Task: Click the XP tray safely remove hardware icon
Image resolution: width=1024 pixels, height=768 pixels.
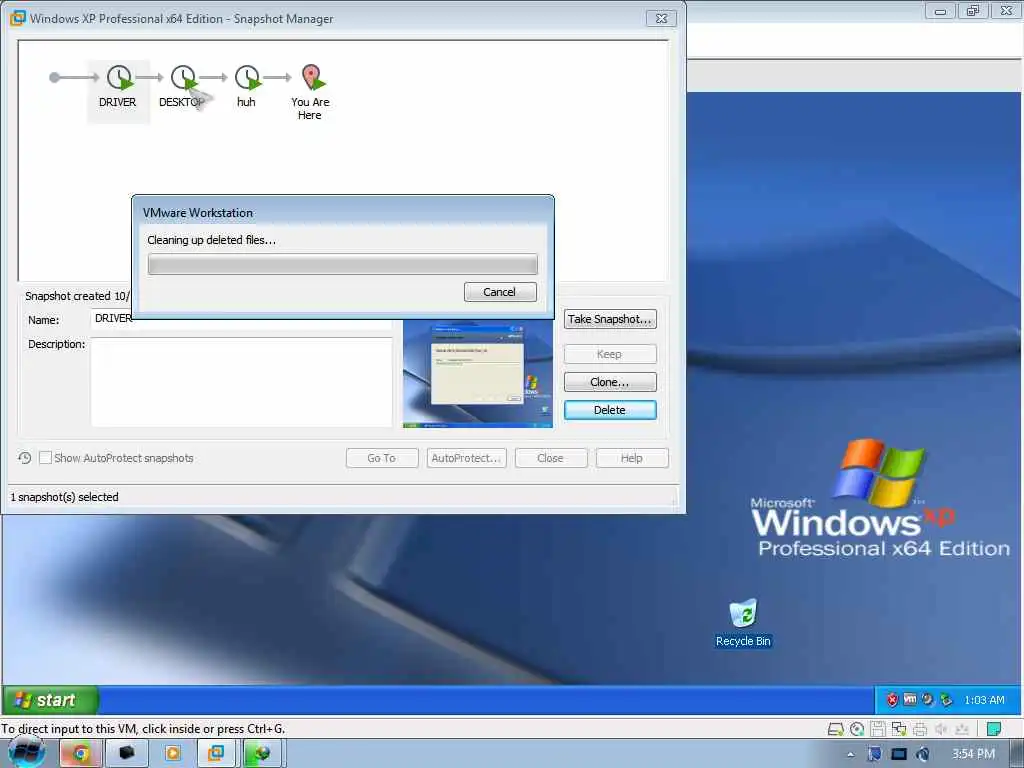Action: 946,700
